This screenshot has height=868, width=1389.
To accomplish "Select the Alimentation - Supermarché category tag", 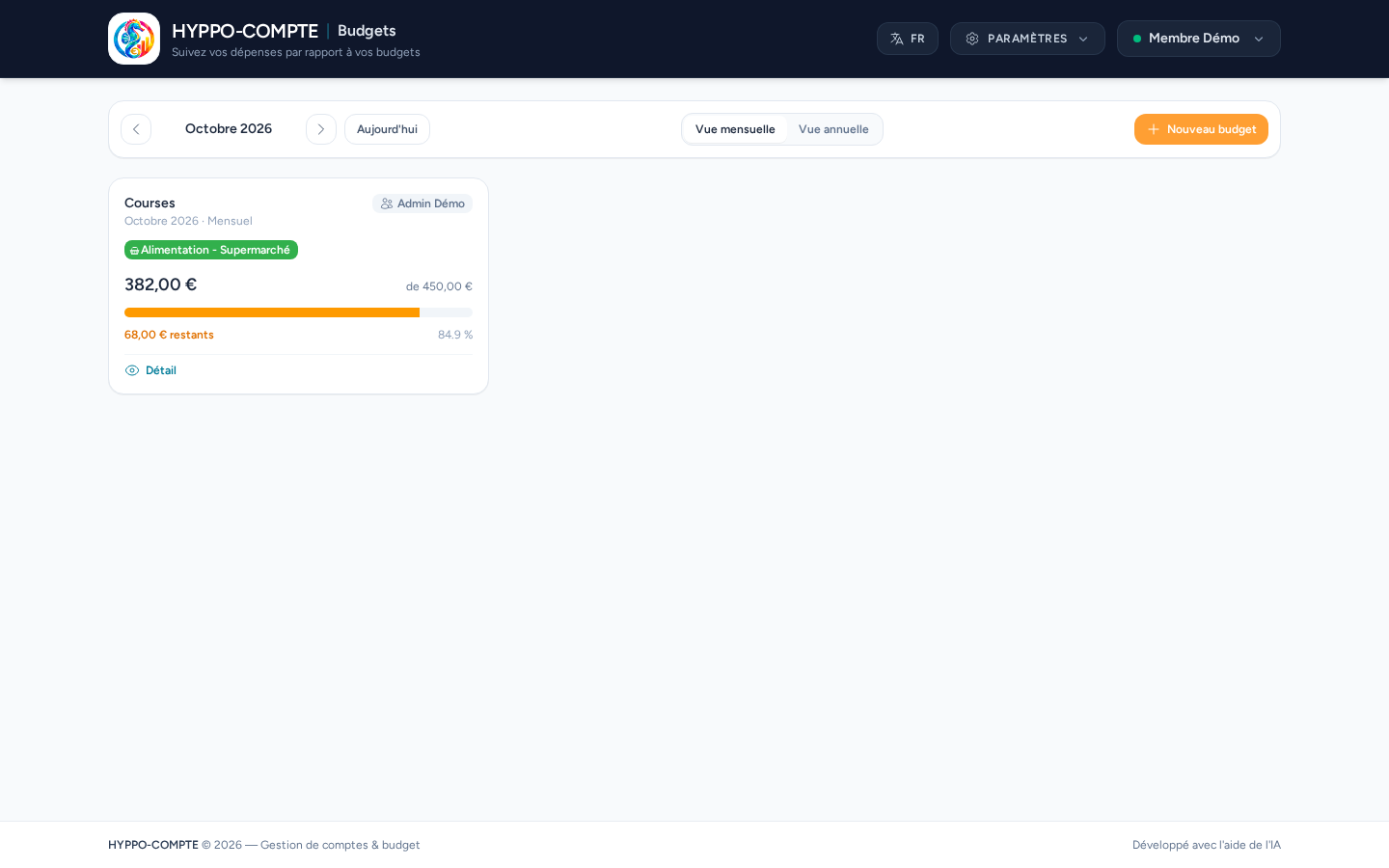I will (211, 250).
